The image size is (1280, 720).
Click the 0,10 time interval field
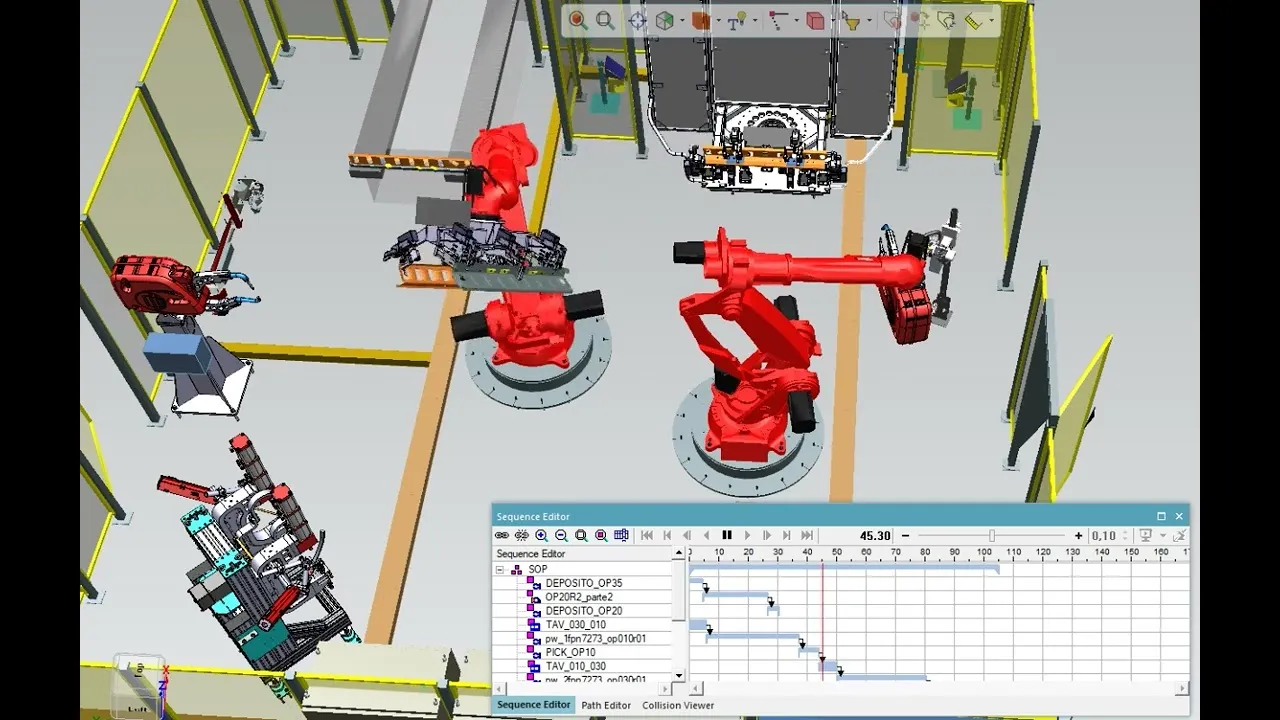[1105, 536]
